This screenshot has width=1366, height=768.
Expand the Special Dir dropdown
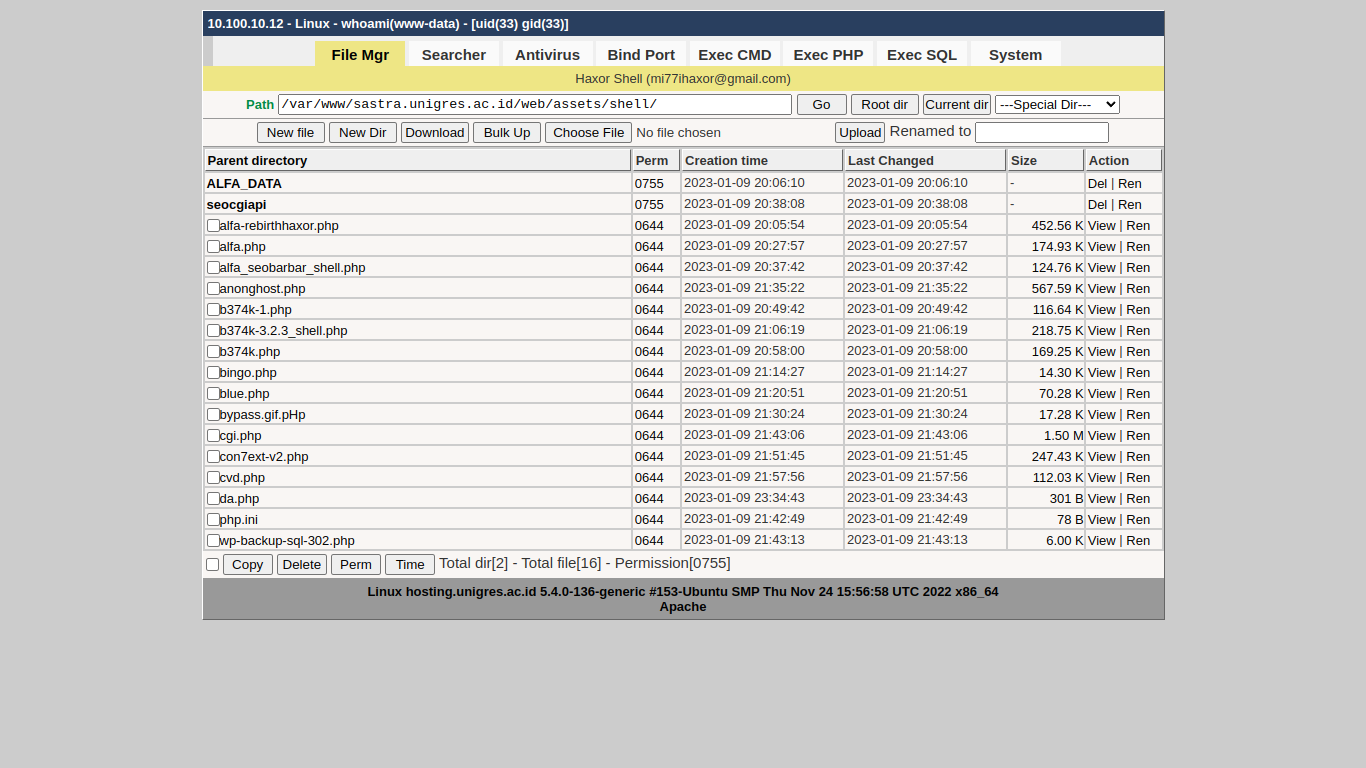(1057, 105)
